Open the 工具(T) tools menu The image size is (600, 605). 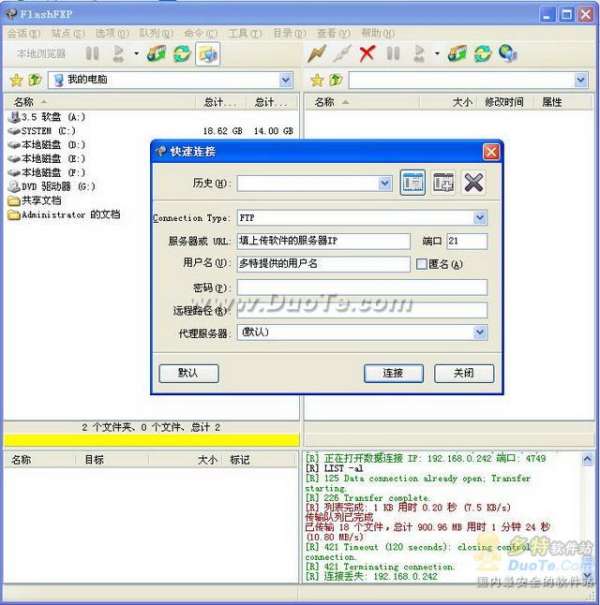coord(245,34)
